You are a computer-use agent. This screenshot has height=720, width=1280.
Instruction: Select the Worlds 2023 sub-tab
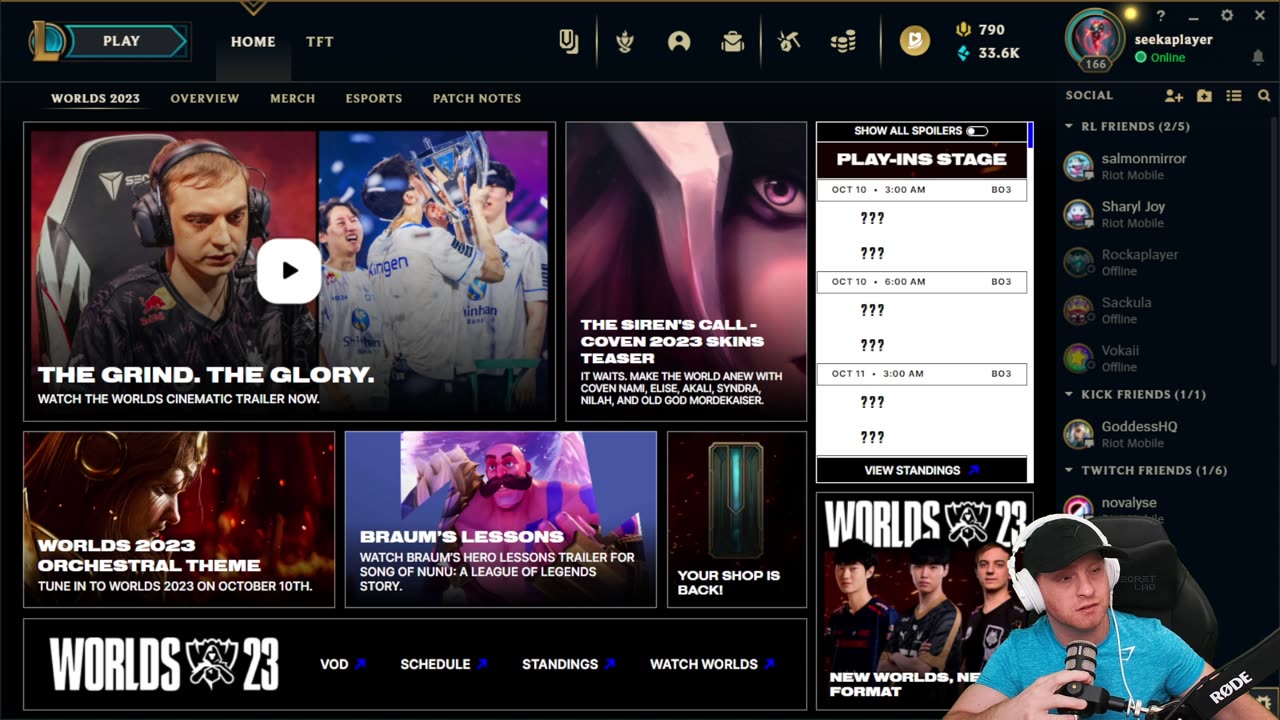click(x=95, y=98)
